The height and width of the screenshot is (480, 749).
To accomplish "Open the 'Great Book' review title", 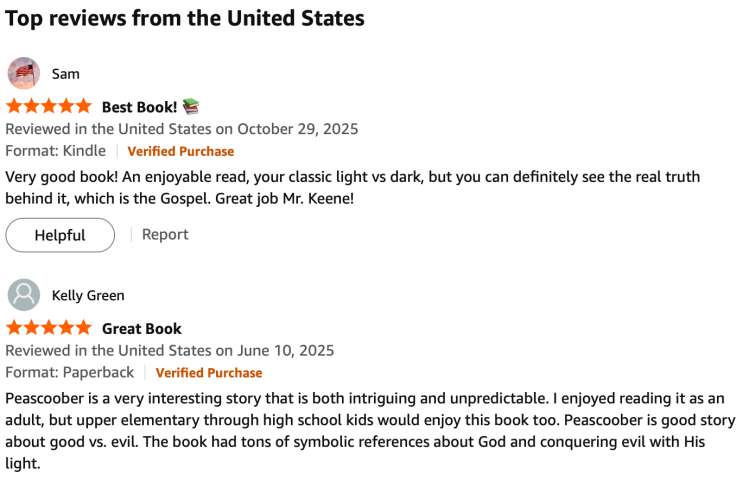I will [142, 328].
